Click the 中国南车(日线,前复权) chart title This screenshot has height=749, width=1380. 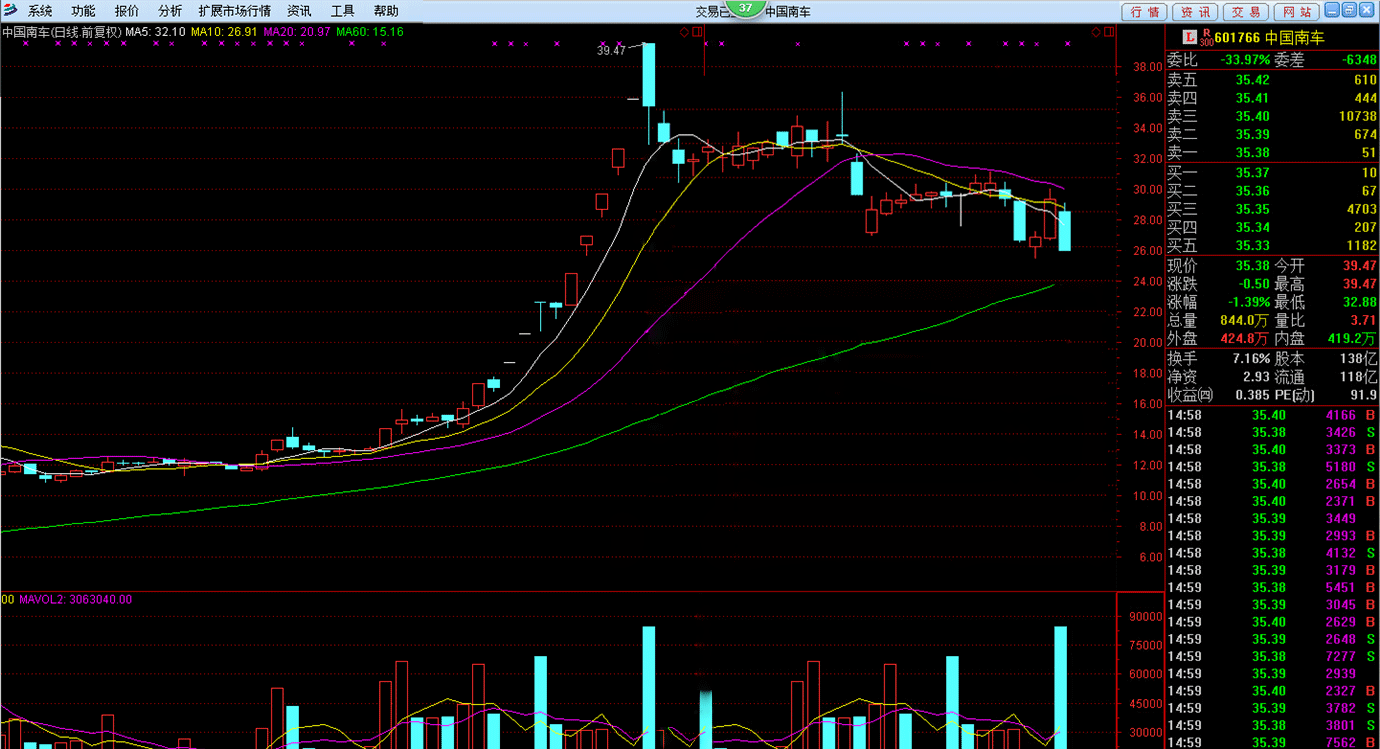pos(62,32)
